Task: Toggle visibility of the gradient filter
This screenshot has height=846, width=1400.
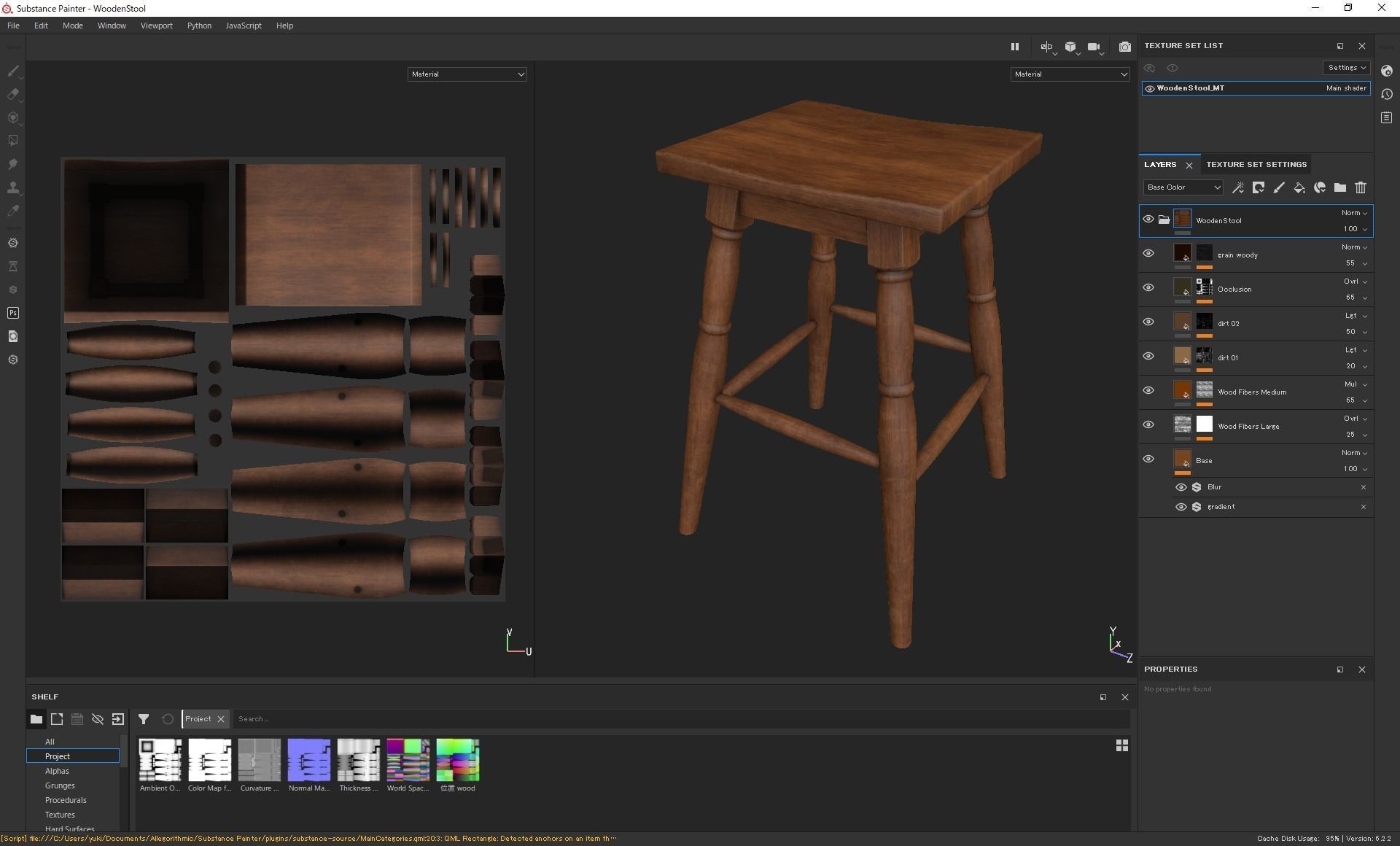Action: [x=1181, y=507]
